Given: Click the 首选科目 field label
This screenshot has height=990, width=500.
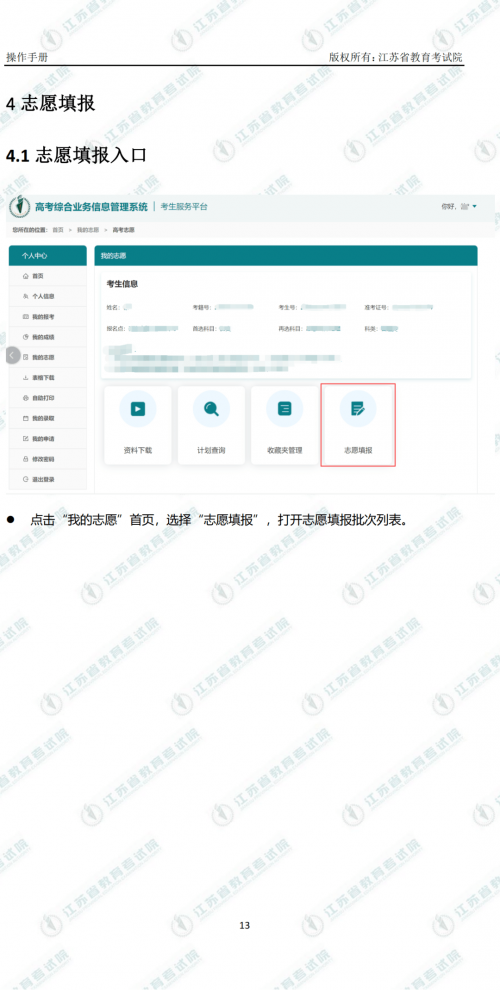Looking at the screenshot, I should point(206,329).
